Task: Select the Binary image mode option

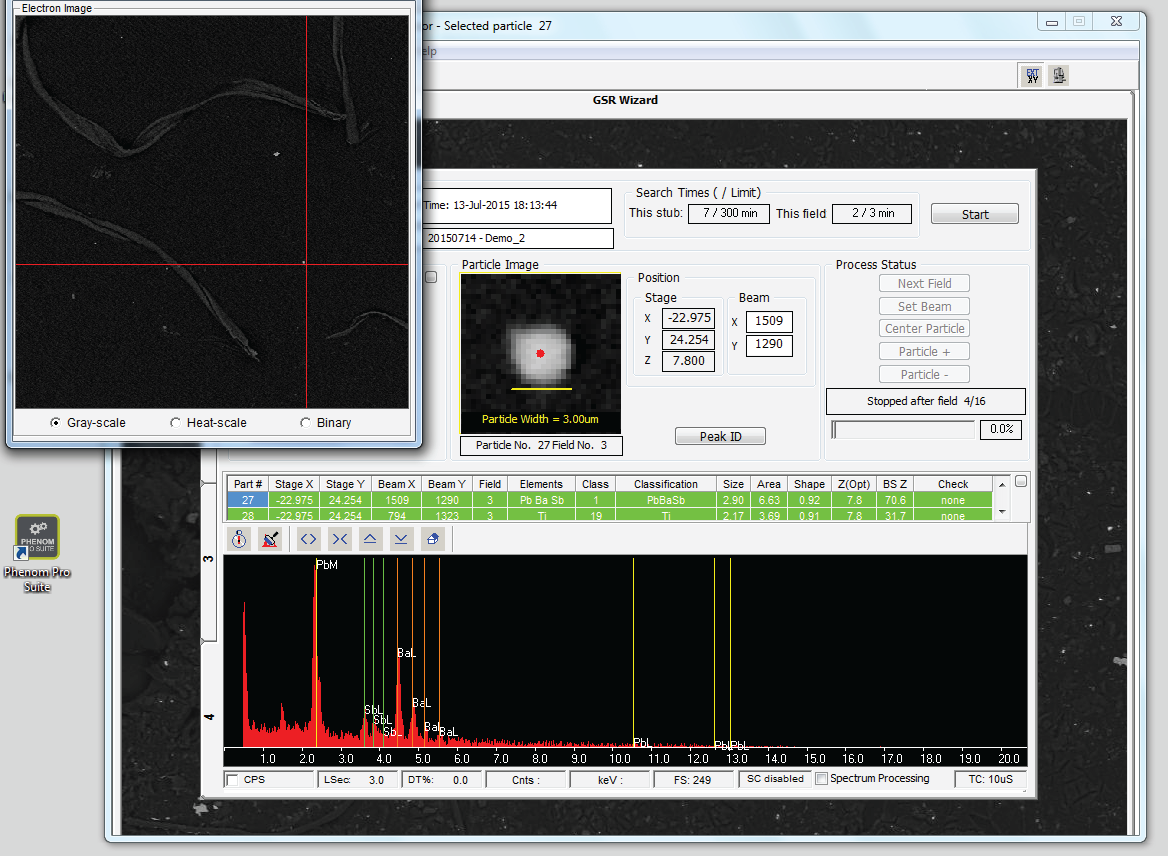Action: [x=306, y=423]
